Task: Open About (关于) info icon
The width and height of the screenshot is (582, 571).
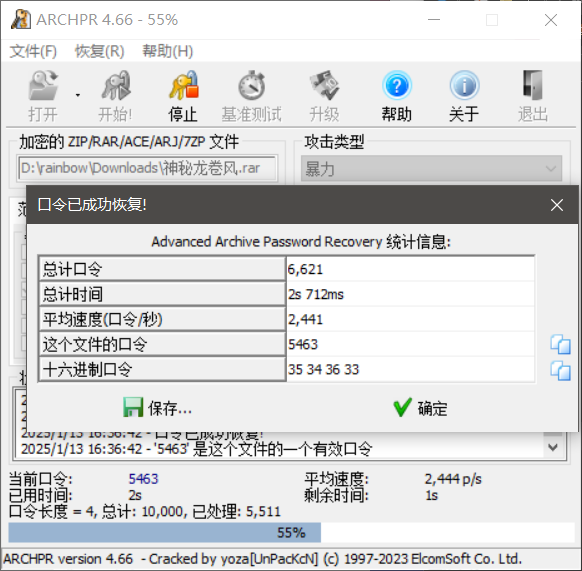Action: click(464, 86)
